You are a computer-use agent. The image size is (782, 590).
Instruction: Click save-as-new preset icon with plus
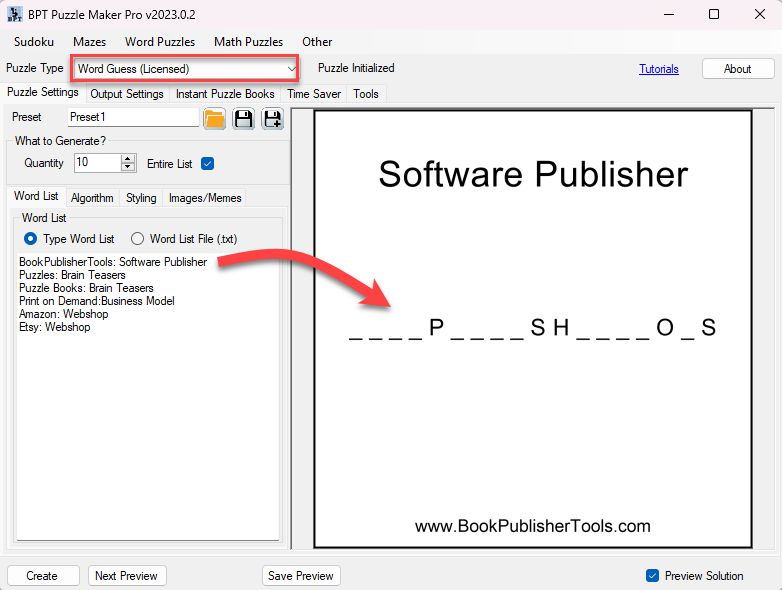tap(272, 119)
